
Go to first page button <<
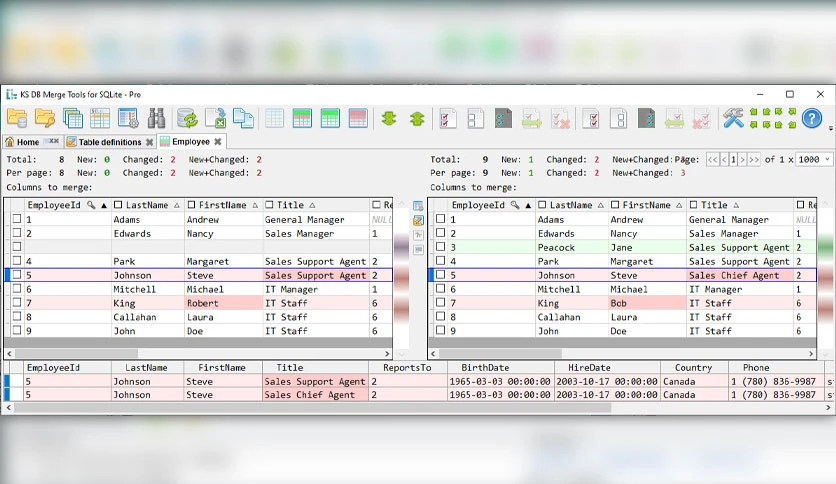[713, 159]
